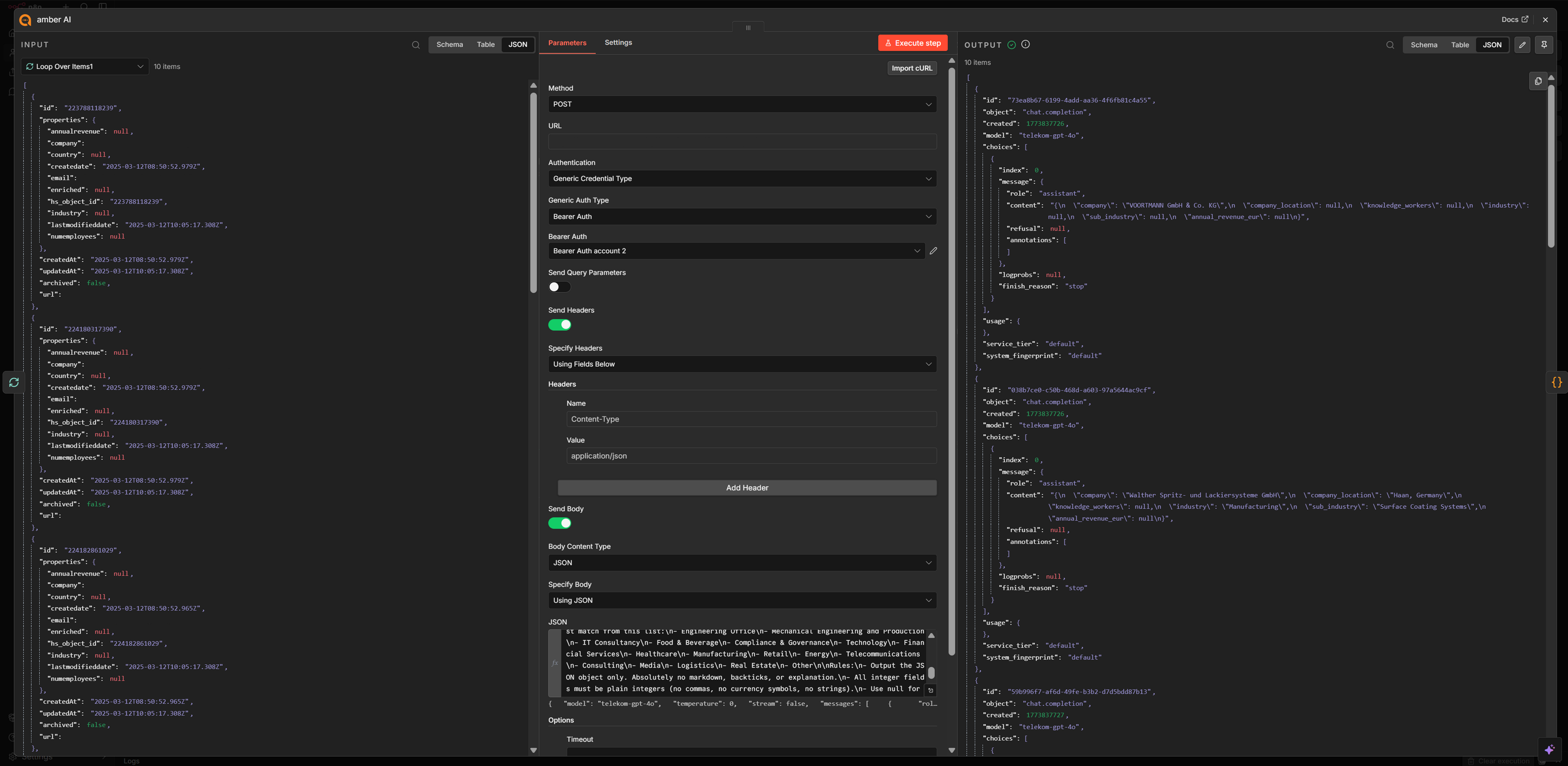Viewport: 1568px width, 766px height.
Task: Edit the Bearer Auth credential pencil icon
Action: (x=933, y=251)
